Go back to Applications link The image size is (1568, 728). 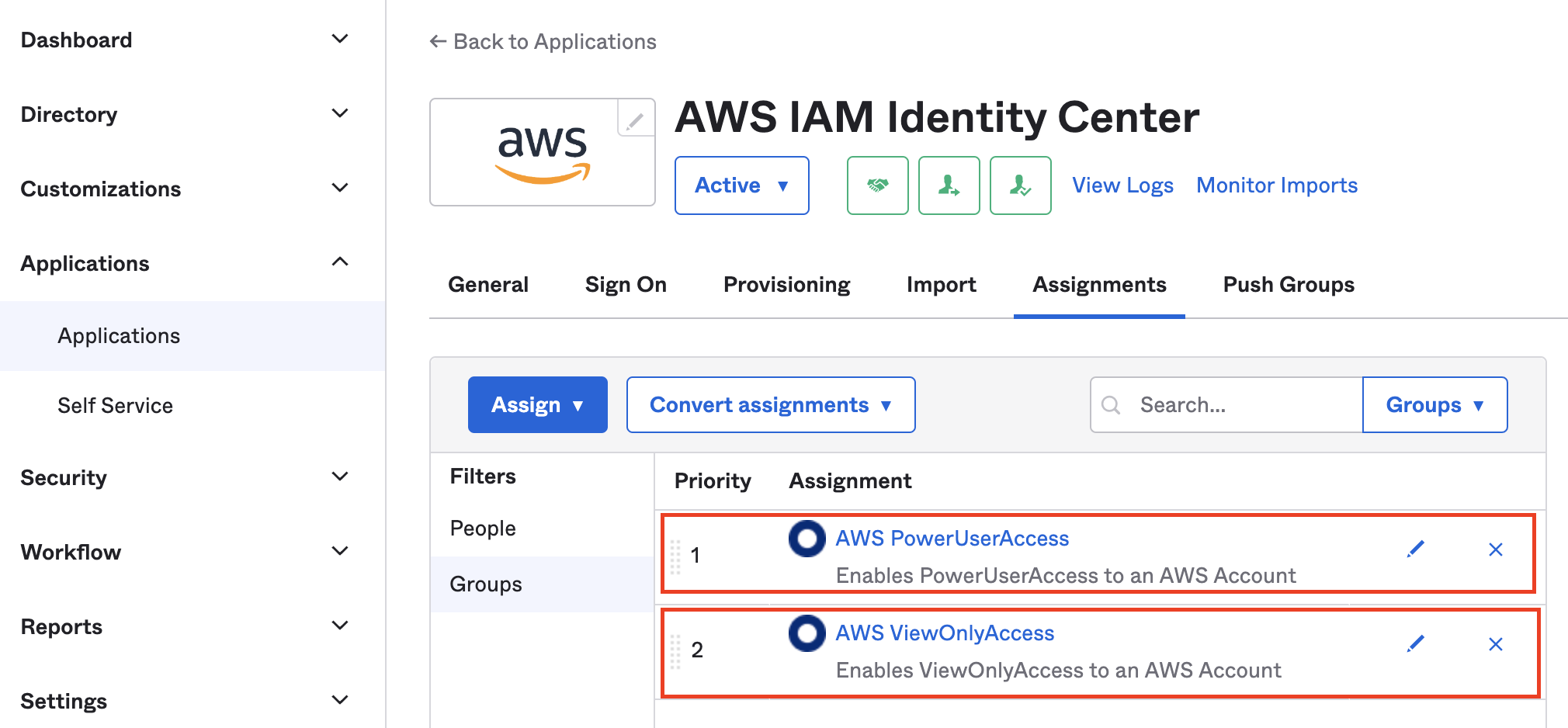pyautogui.click(x=543, y=41)
